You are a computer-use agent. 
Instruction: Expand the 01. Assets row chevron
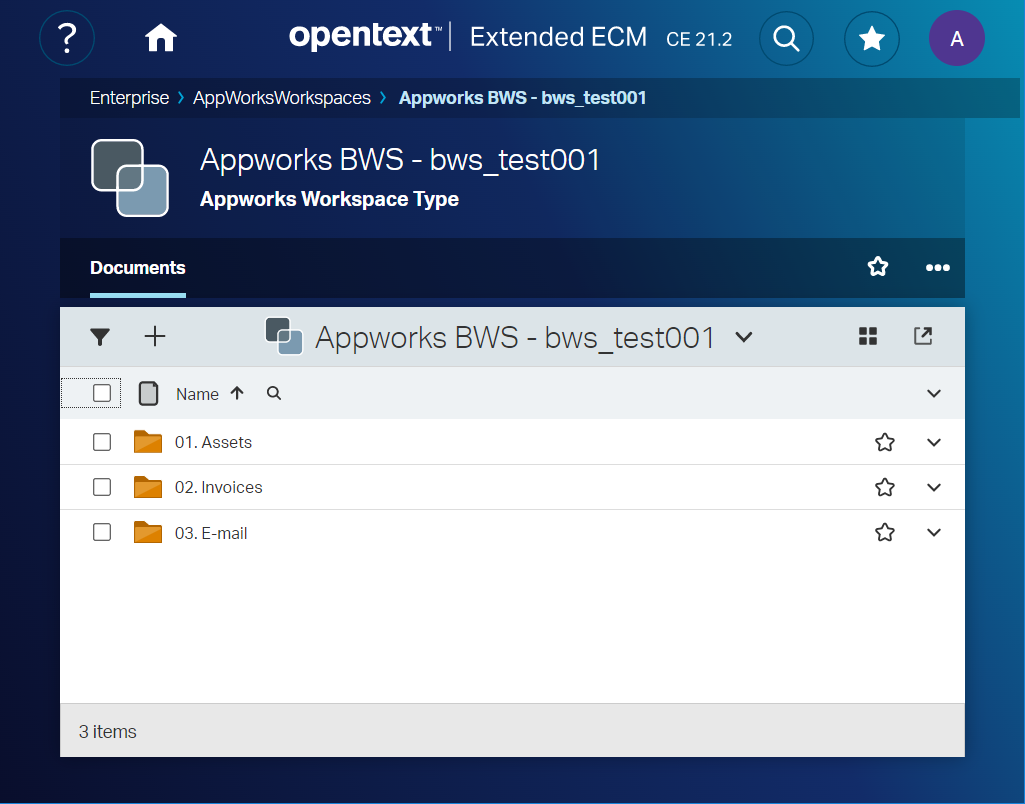[934, 442]
